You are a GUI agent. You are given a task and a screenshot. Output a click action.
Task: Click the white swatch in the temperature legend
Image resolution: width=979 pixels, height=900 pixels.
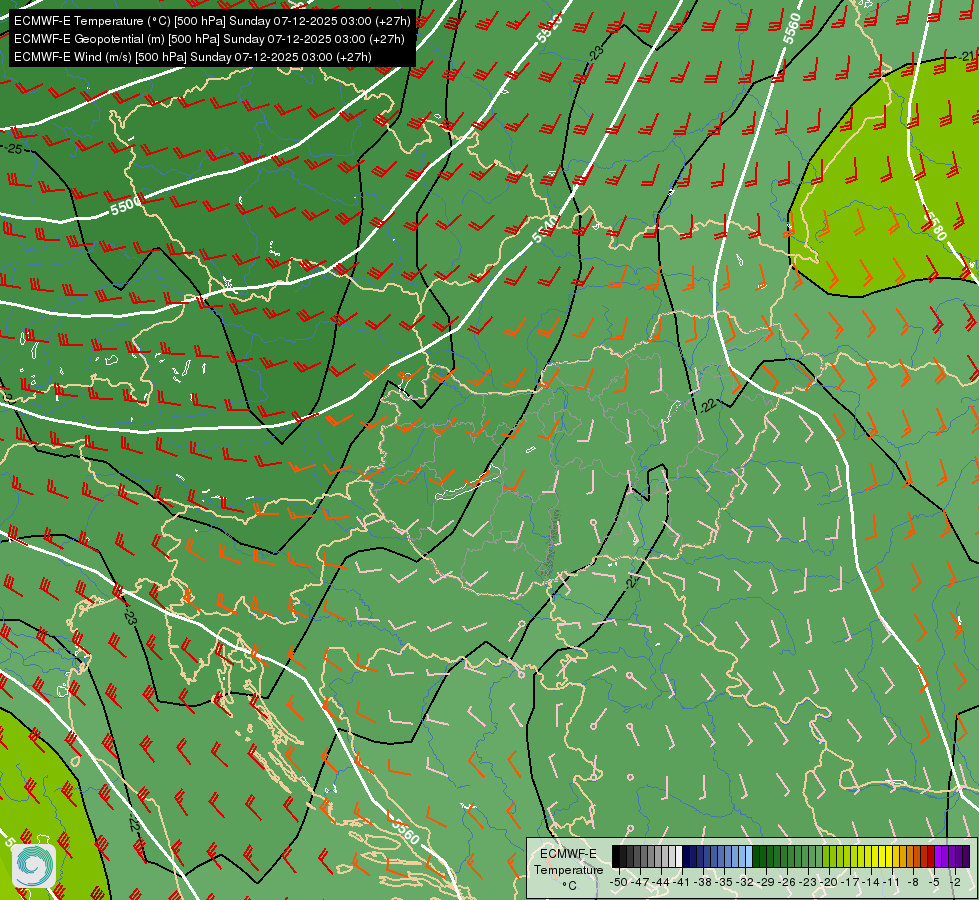(679, 856)
